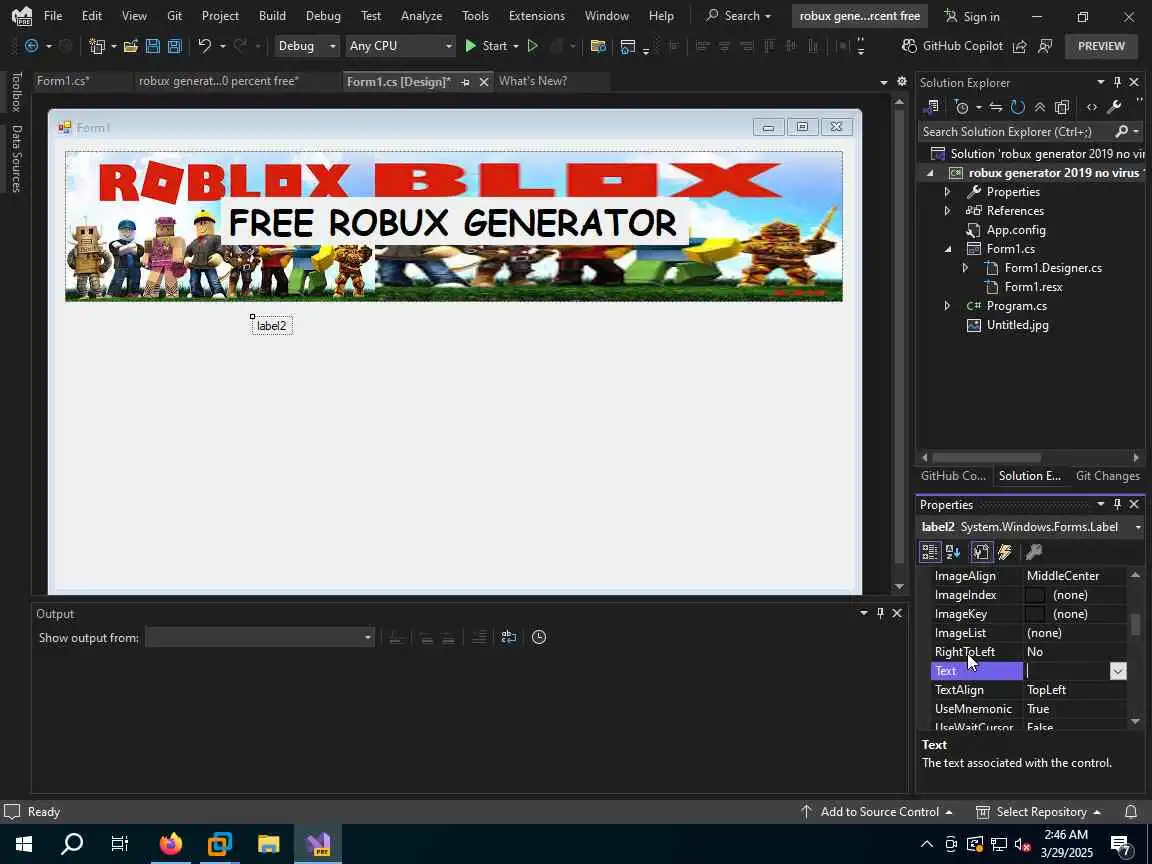Click Add to Source Control

876,811
